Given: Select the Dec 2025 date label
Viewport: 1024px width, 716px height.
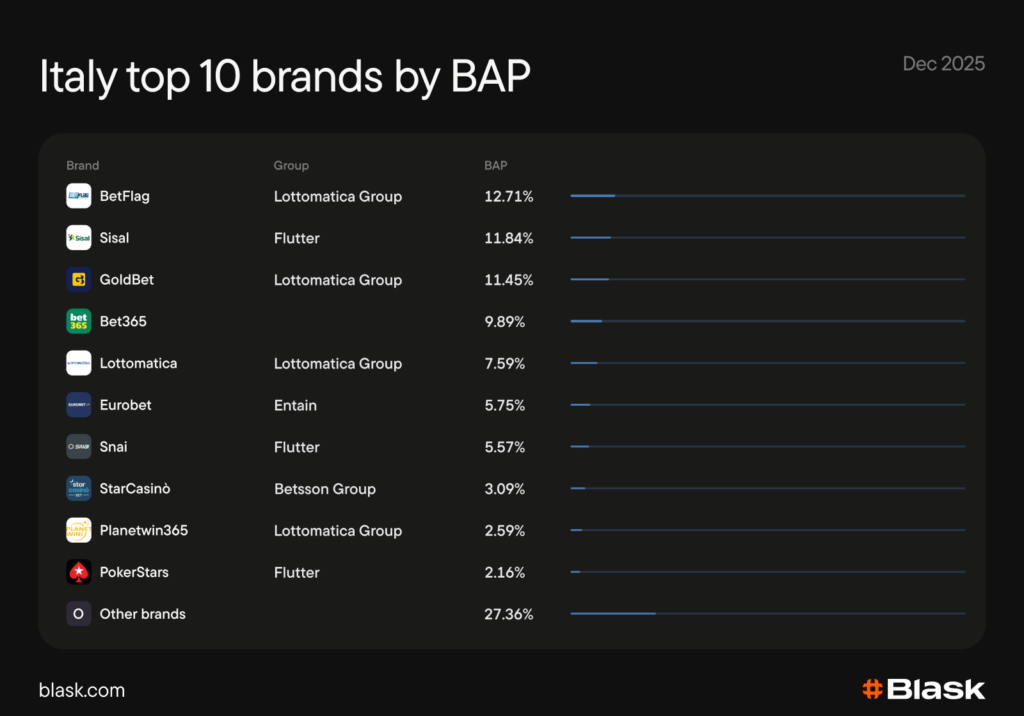Looking at the screenshot, I should point(943,64).
